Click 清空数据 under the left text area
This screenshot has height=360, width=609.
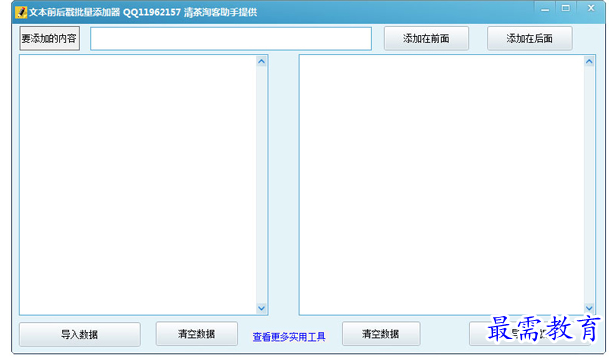[197, 334]
